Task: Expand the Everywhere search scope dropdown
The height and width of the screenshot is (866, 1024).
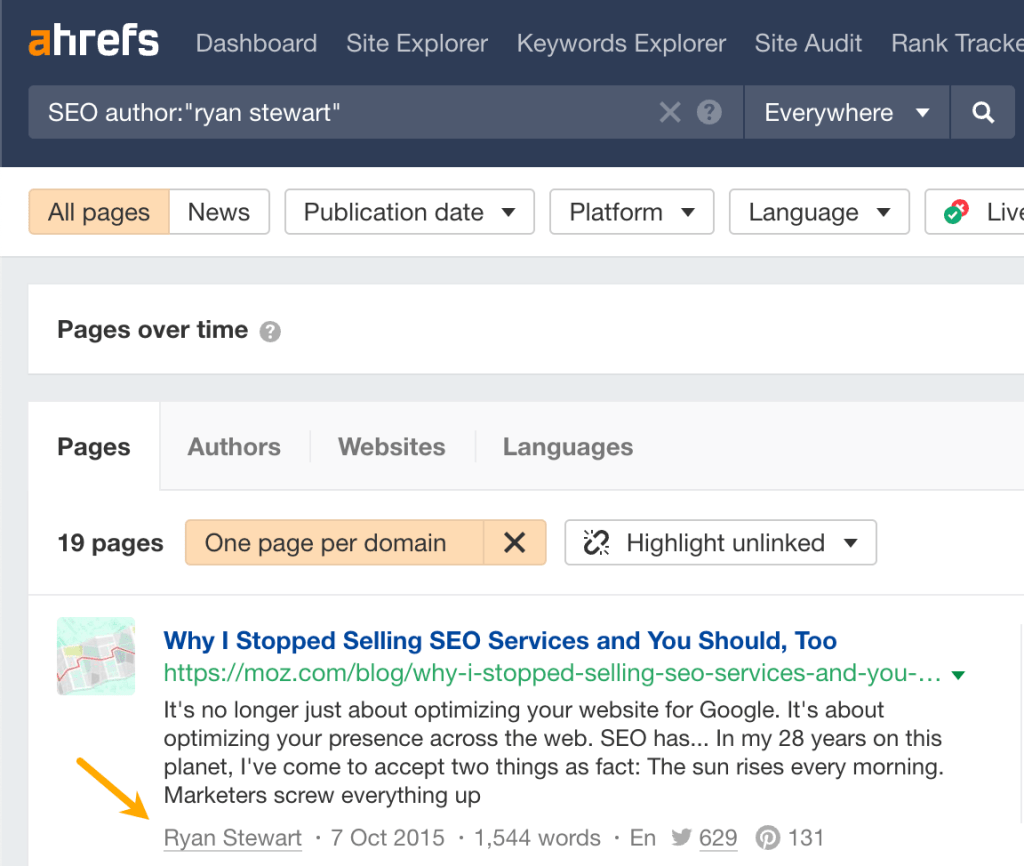Action: [x=845, y=112]
